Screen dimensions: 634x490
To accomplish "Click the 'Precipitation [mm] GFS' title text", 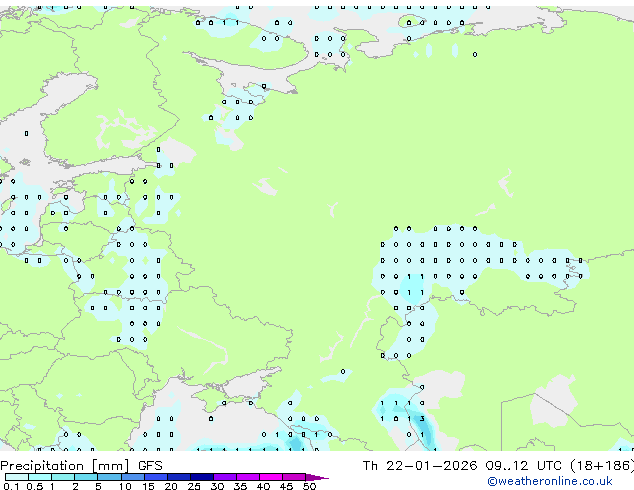I will (x=81, y=466).
